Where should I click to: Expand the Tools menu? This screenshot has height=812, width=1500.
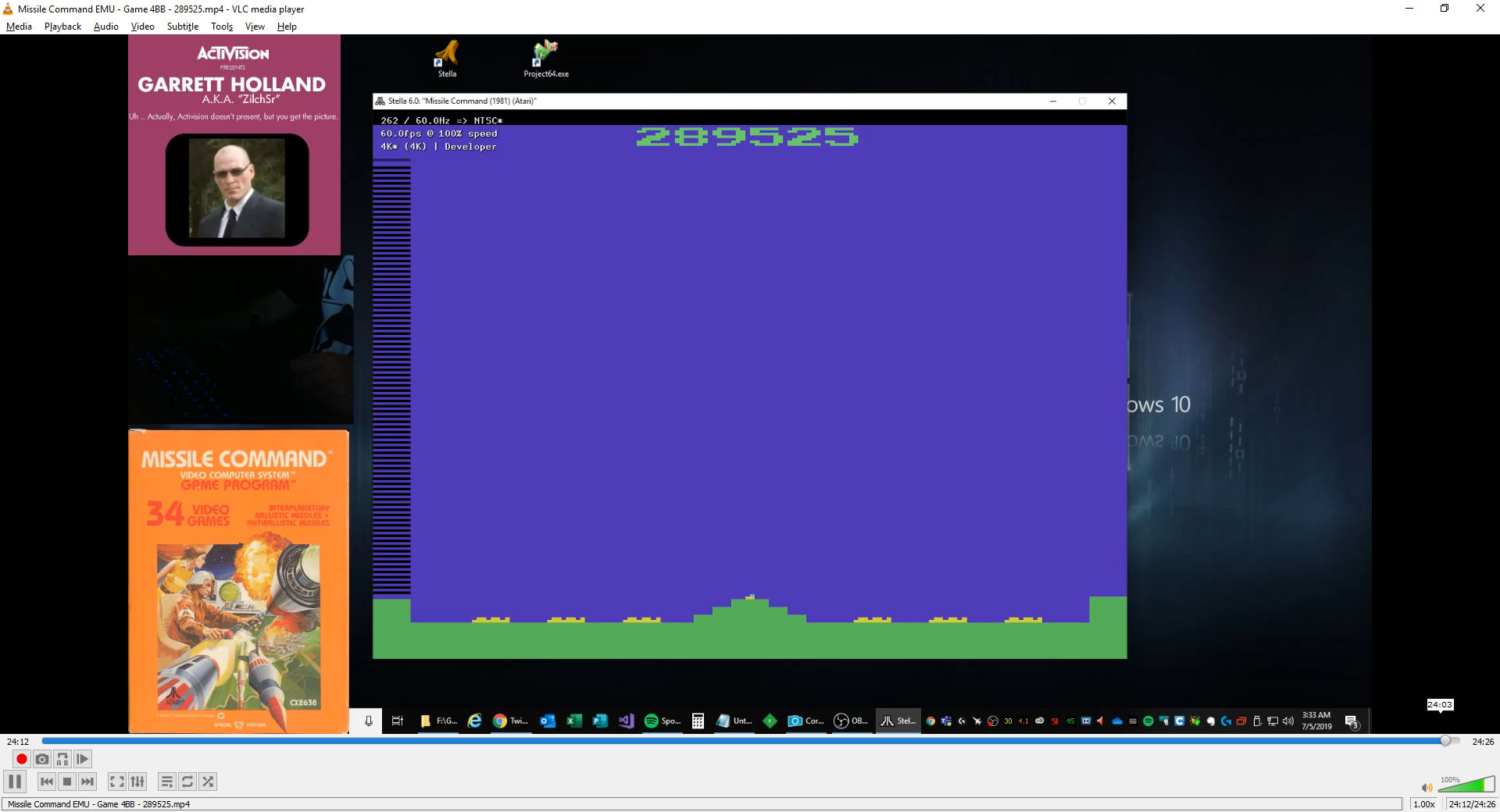(222, 27)
